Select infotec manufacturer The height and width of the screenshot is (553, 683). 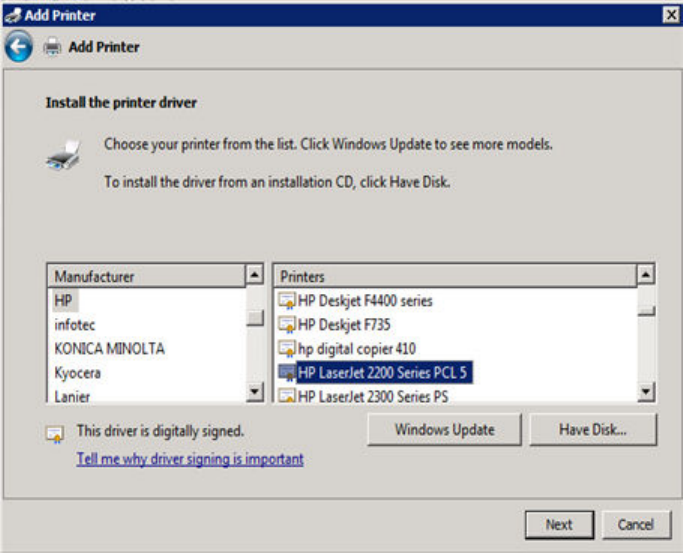pos(74,325)
